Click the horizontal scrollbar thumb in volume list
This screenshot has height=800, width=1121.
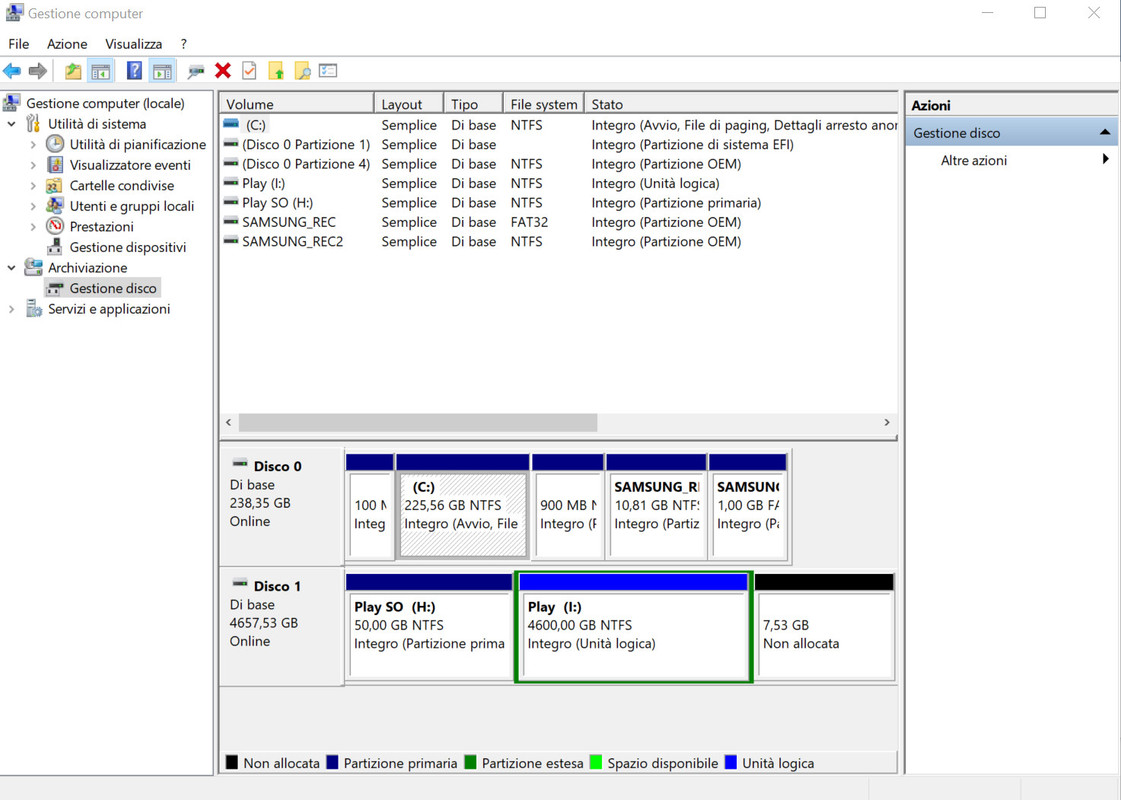(x=418, y=423)
